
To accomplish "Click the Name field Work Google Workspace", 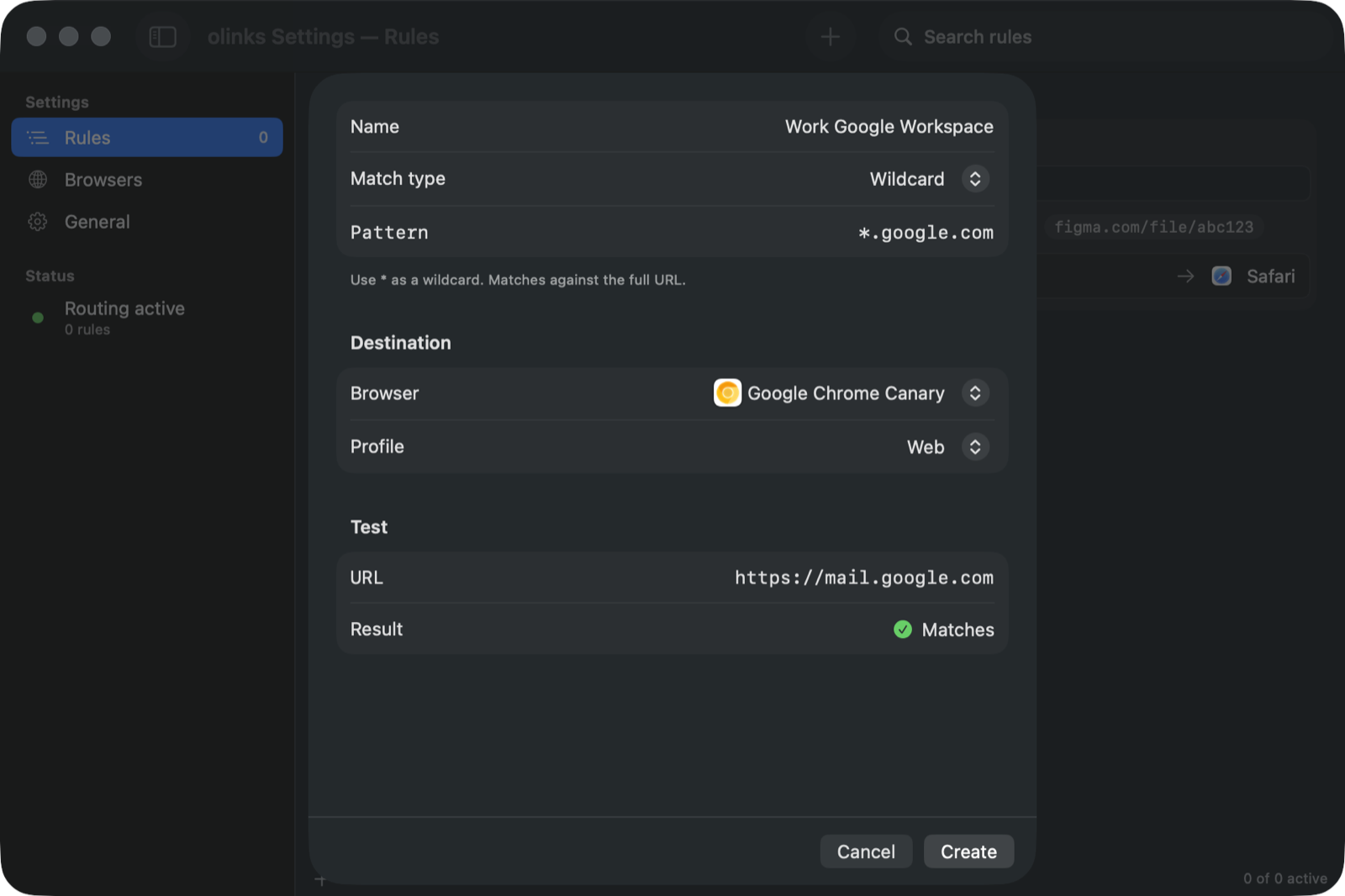I will [x=889, y=127].
